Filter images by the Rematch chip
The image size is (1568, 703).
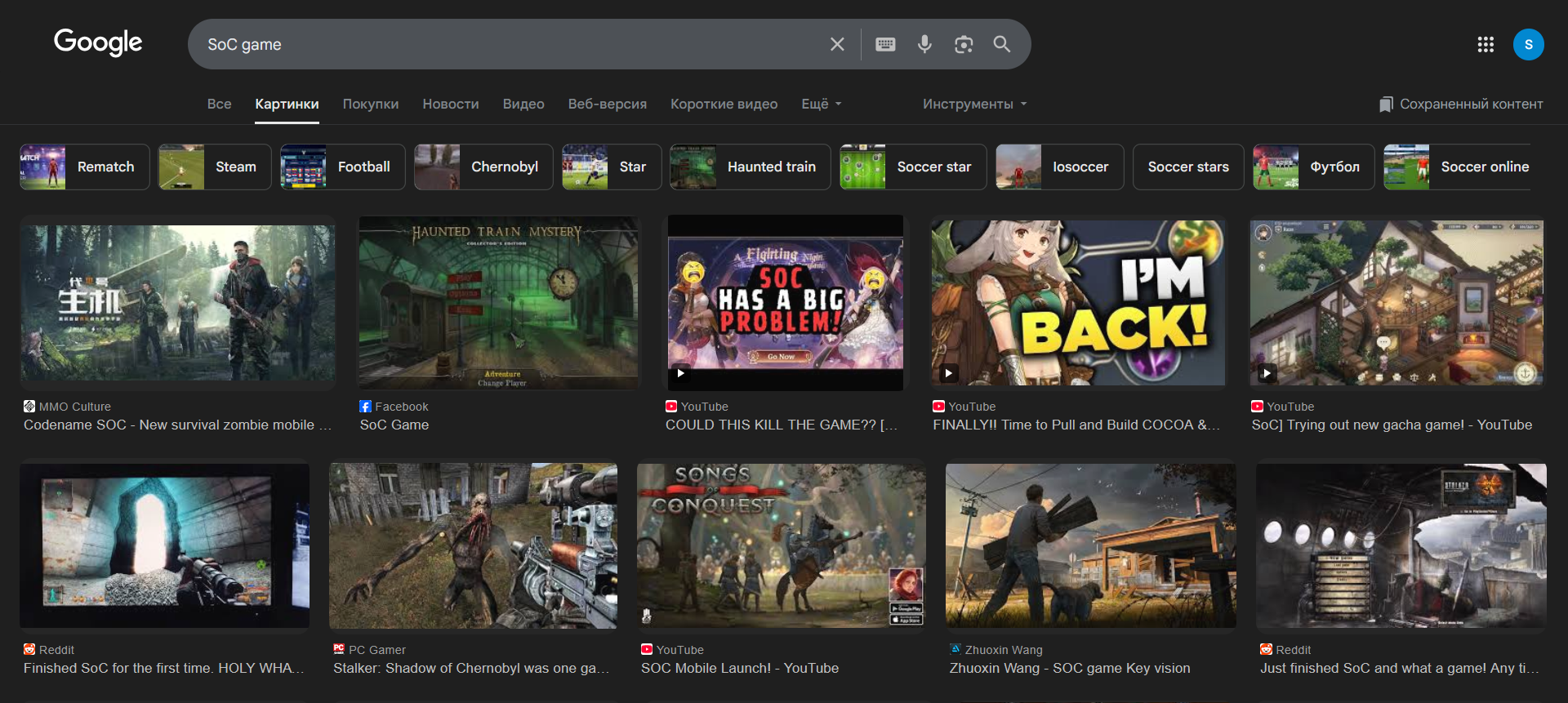pyautogui.click(x=85, y=167)
